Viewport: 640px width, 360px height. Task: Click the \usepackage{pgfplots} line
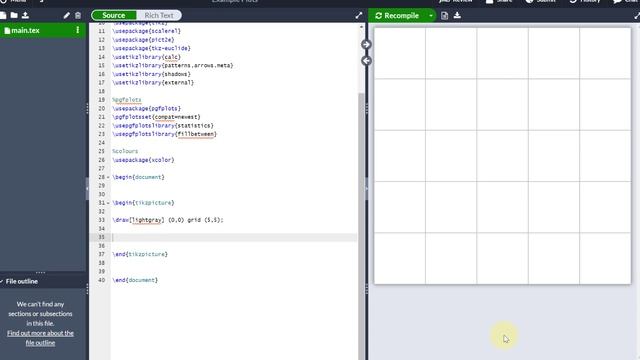(147, 109)
